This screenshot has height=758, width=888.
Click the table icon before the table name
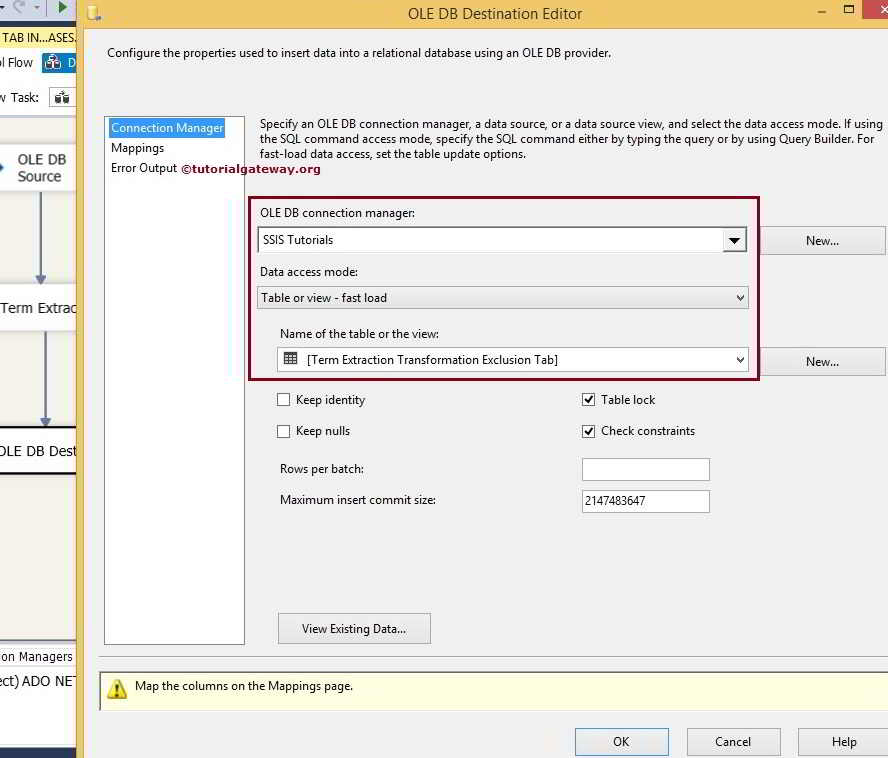coord(291,360)
